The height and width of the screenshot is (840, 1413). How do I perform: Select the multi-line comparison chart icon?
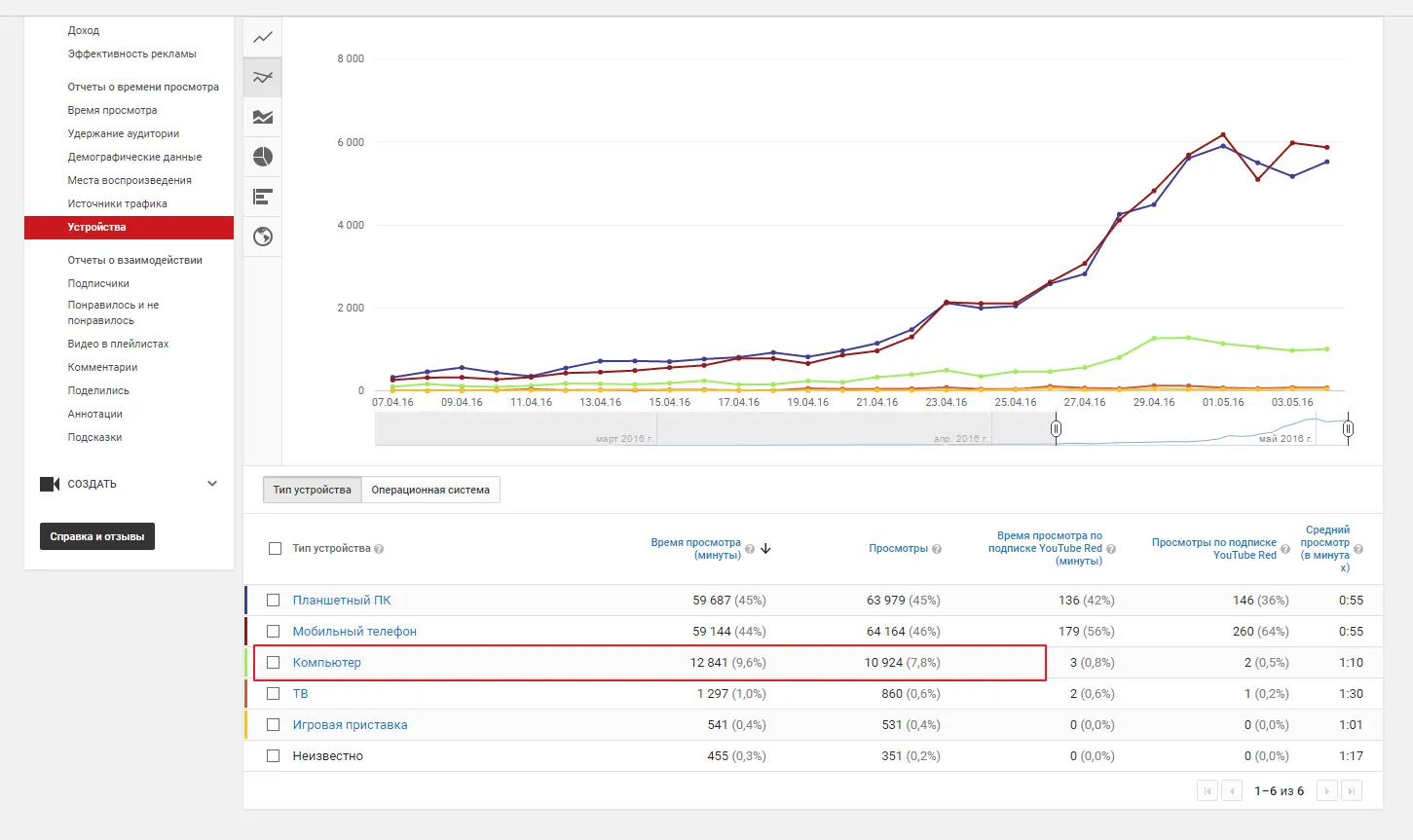[263, 78]
